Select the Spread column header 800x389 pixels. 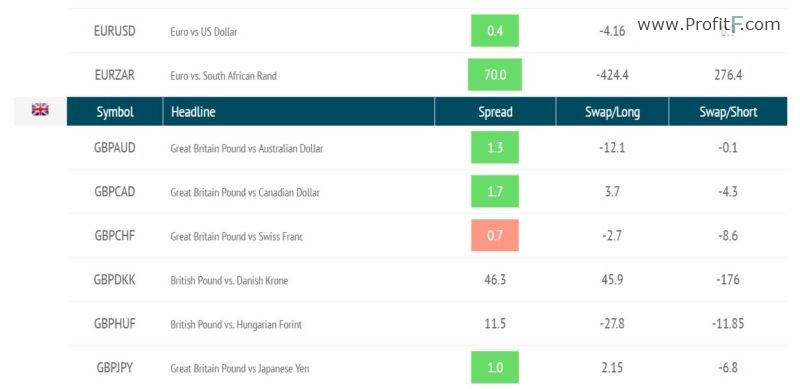click(495, 112)
